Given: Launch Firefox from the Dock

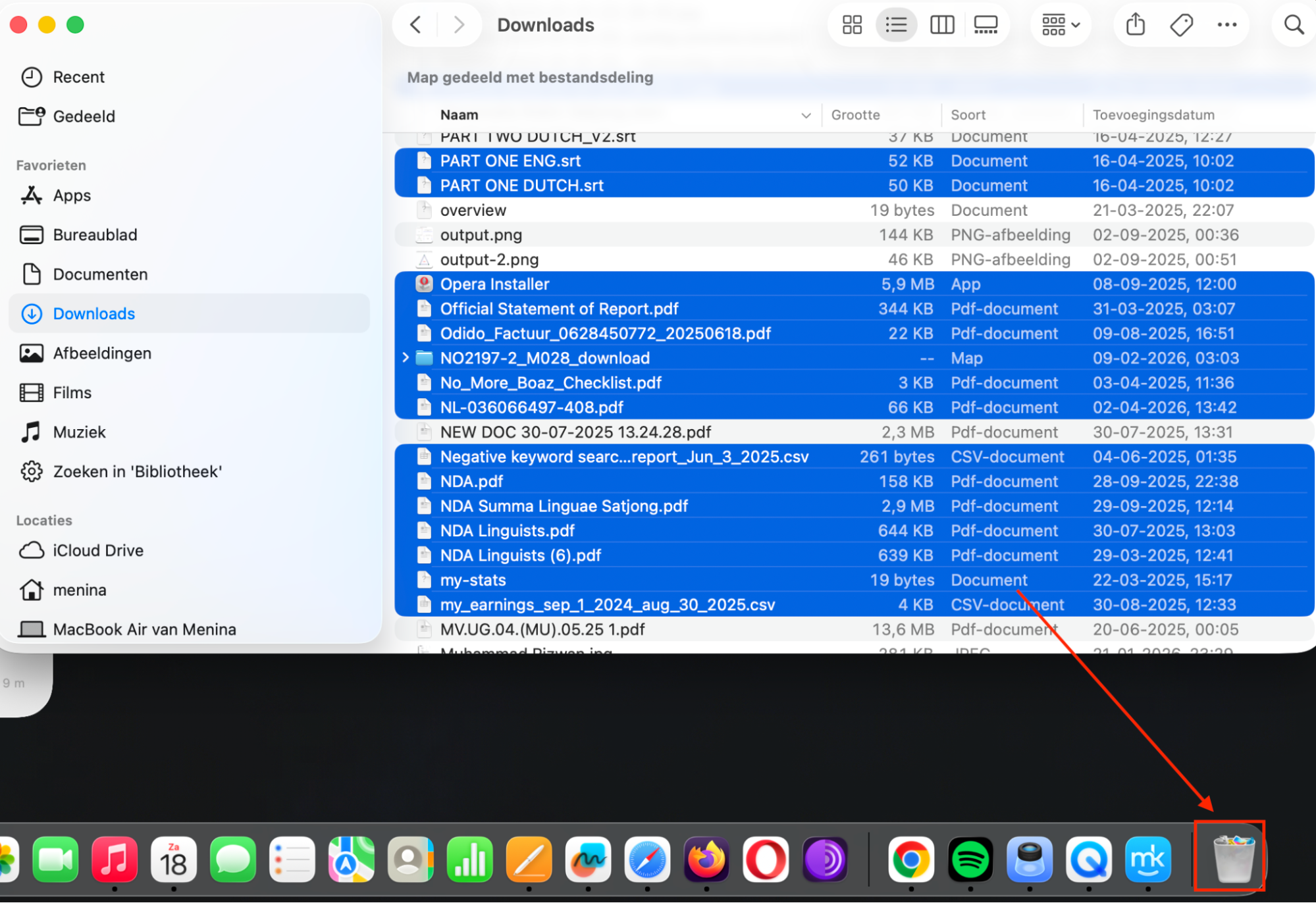Looking at the screenshot, I should pos(706,859).
